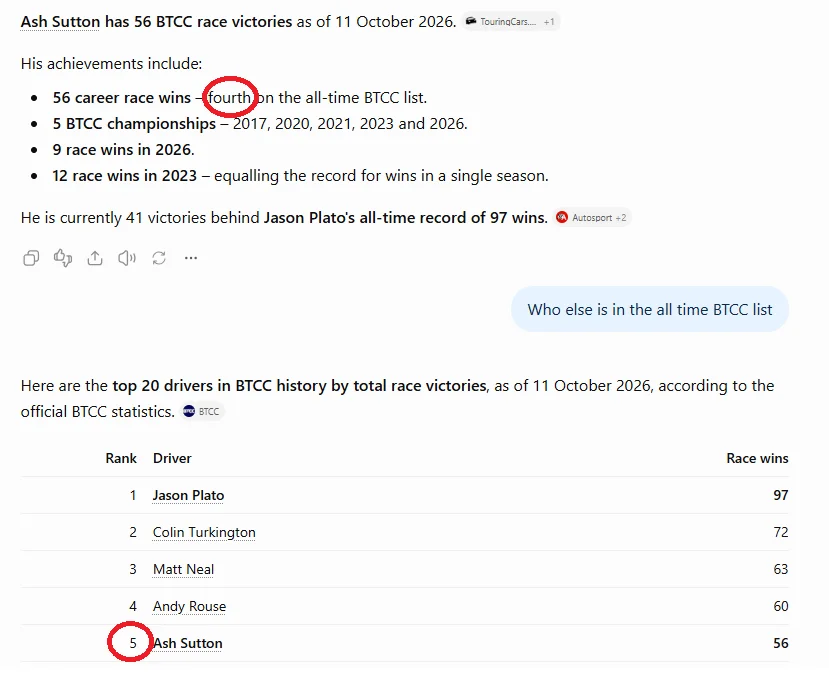Image resolution: width=829 pixels, height=686 pixels.
Task: Open the Andy Rouse driver link
Action: [189, 606]
